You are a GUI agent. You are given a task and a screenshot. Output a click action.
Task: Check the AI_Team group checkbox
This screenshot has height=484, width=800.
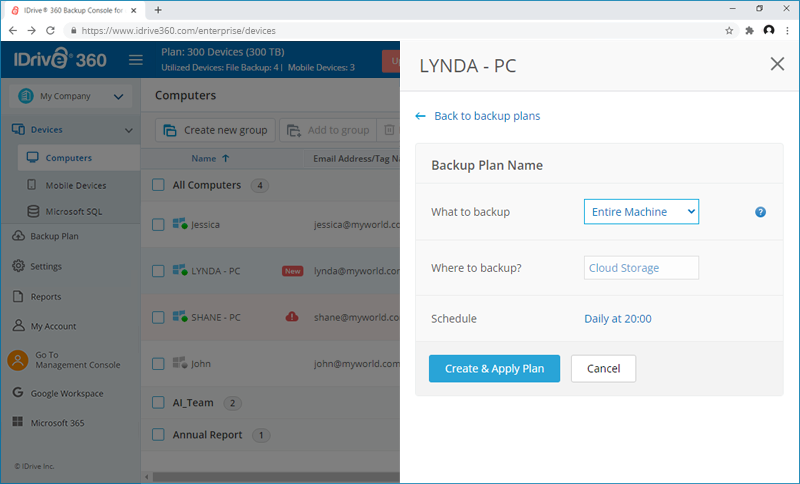point(158,402)
